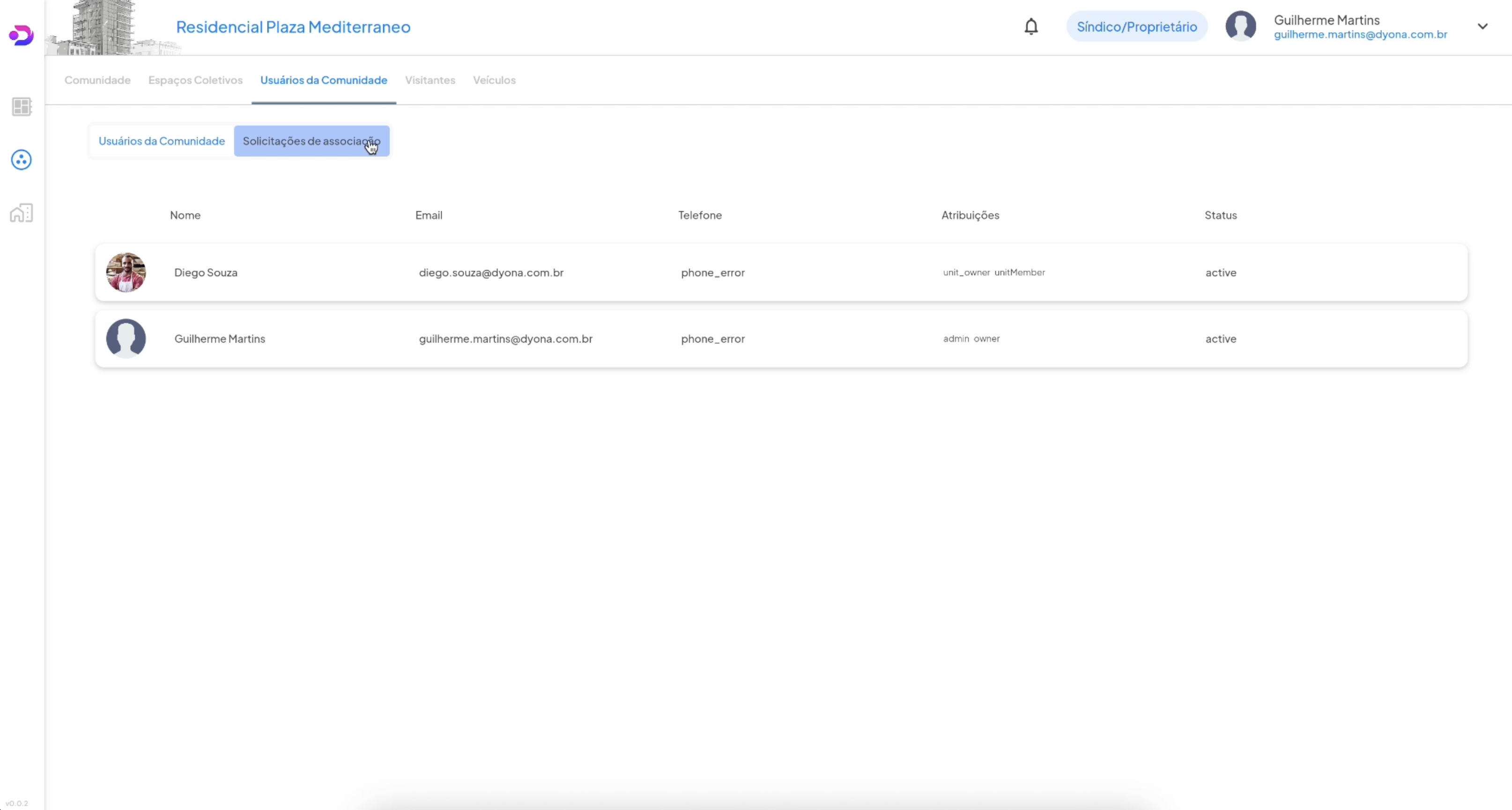Click the Dyona logo icon in sidebar
The image size is (1512, 810).
(x=21, y=35)
